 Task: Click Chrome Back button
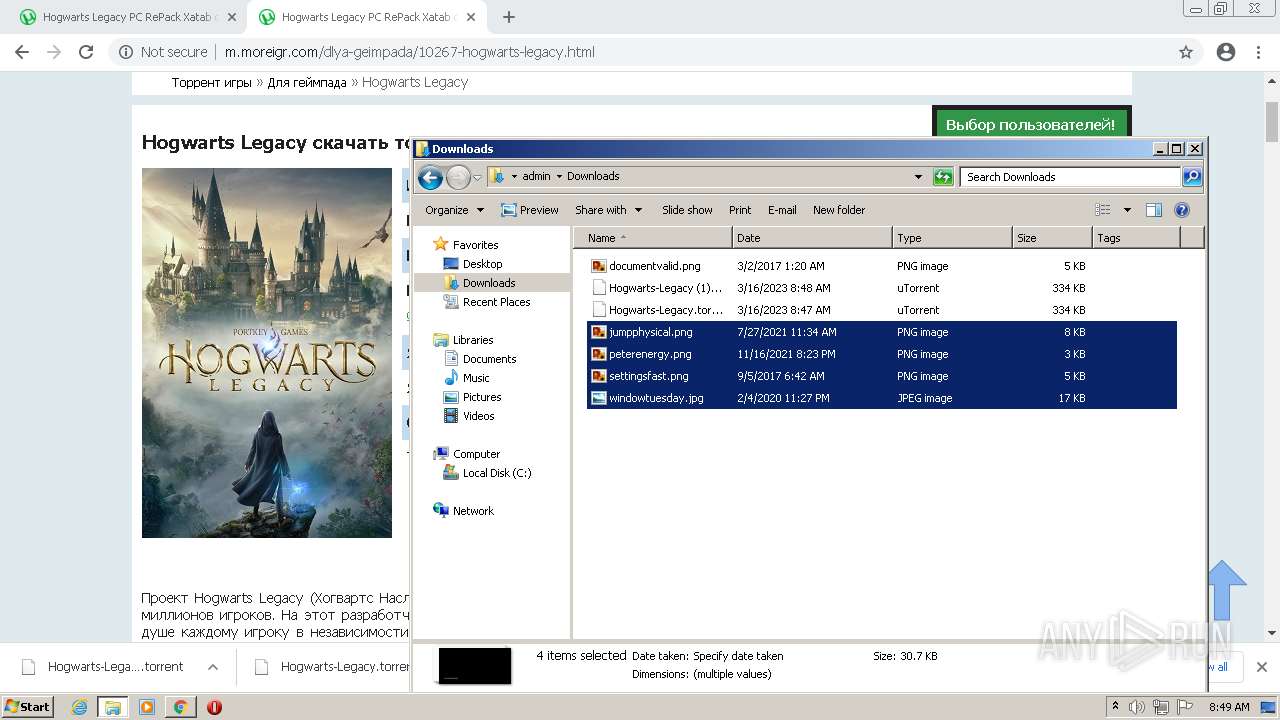coord(22,52)
